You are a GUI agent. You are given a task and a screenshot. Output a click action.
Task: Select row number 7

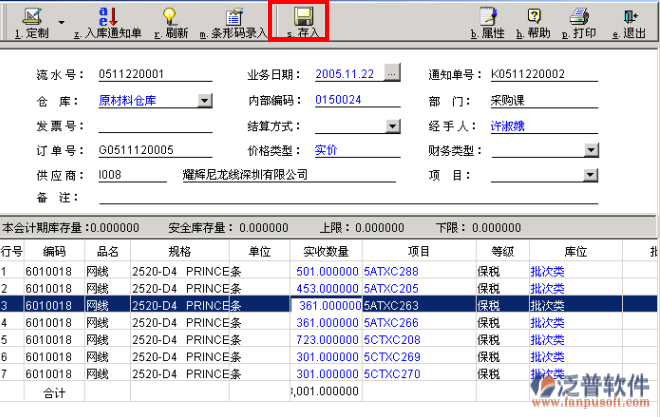pos(4,374)
